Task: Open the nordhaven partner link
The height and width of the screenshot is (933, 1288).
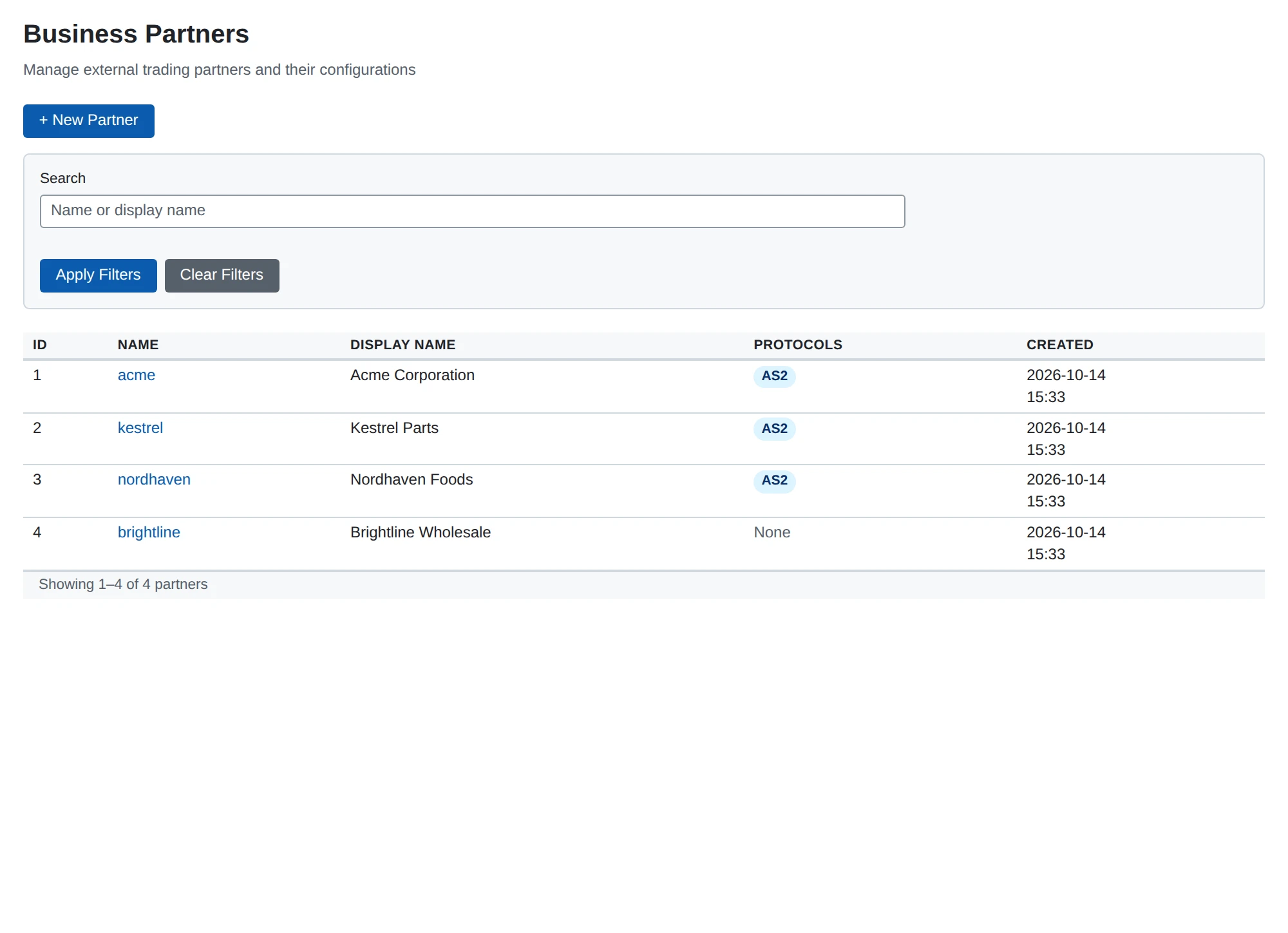Action: [154, 479]
